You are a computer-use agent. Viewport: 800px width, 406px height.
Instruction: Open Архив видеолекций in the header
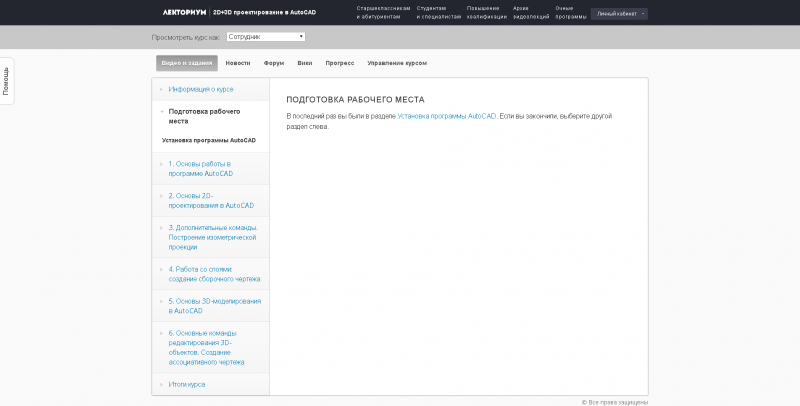coord(531,13)
